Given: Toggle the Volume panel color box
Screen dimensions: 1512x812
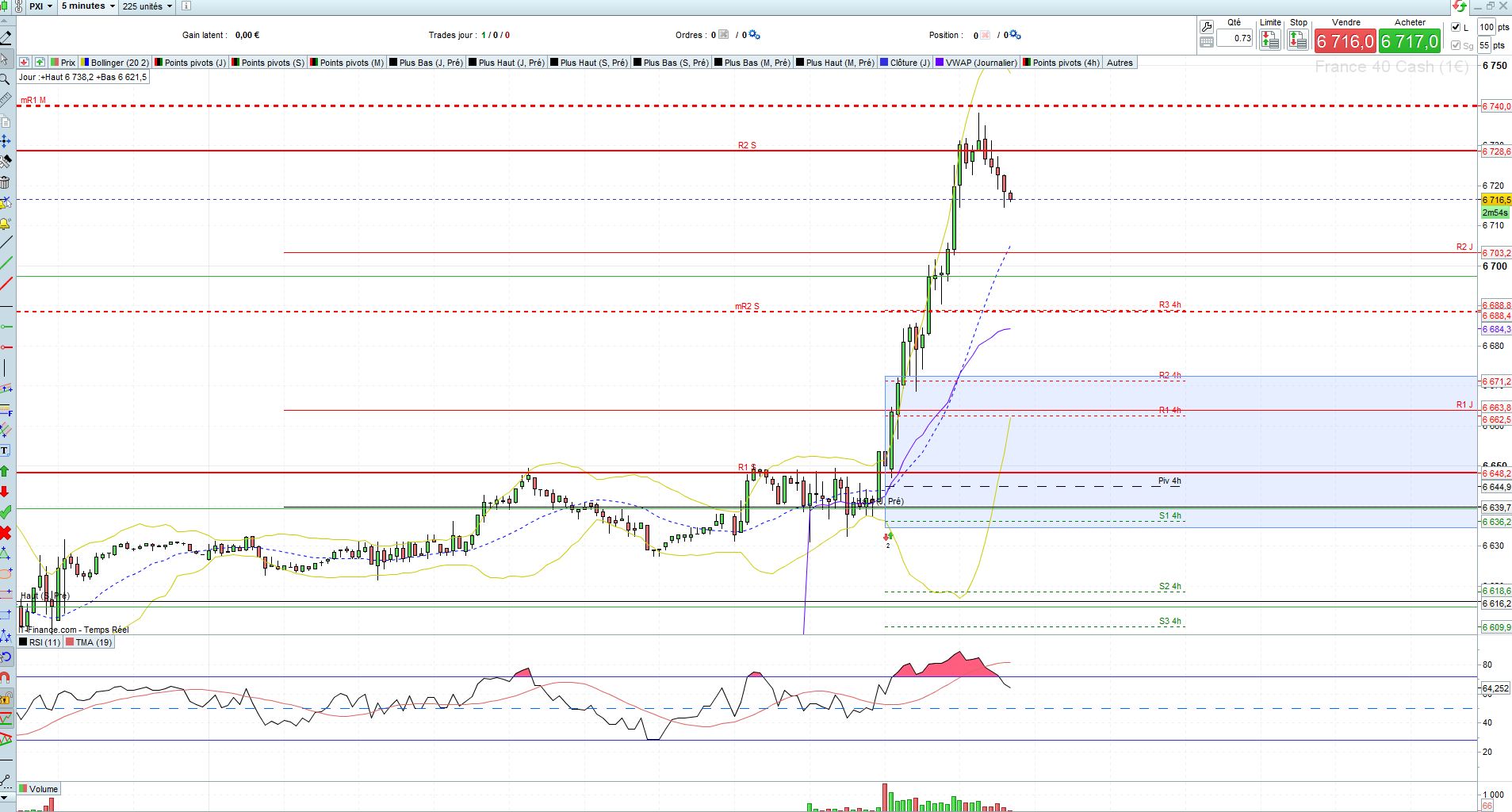Looking at the screenshot, I should click(x=24, y=789).
